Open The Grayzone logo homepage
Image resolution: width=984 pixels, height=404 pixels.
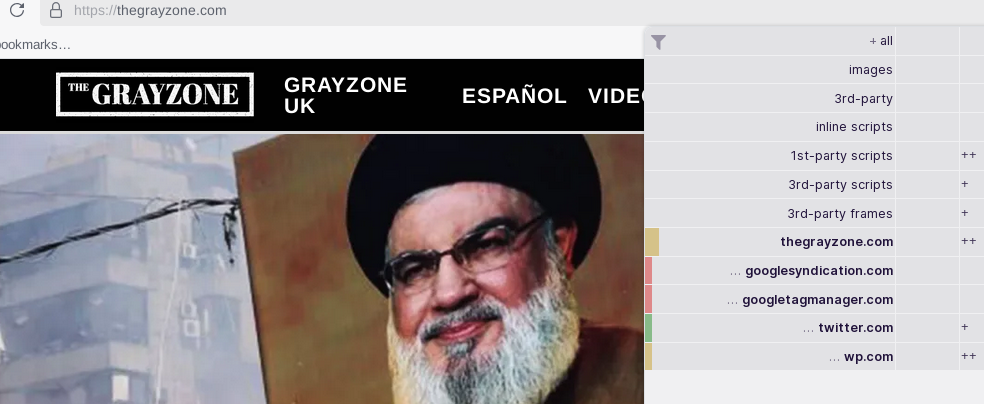pyautogui.click(x=155, y=94)
